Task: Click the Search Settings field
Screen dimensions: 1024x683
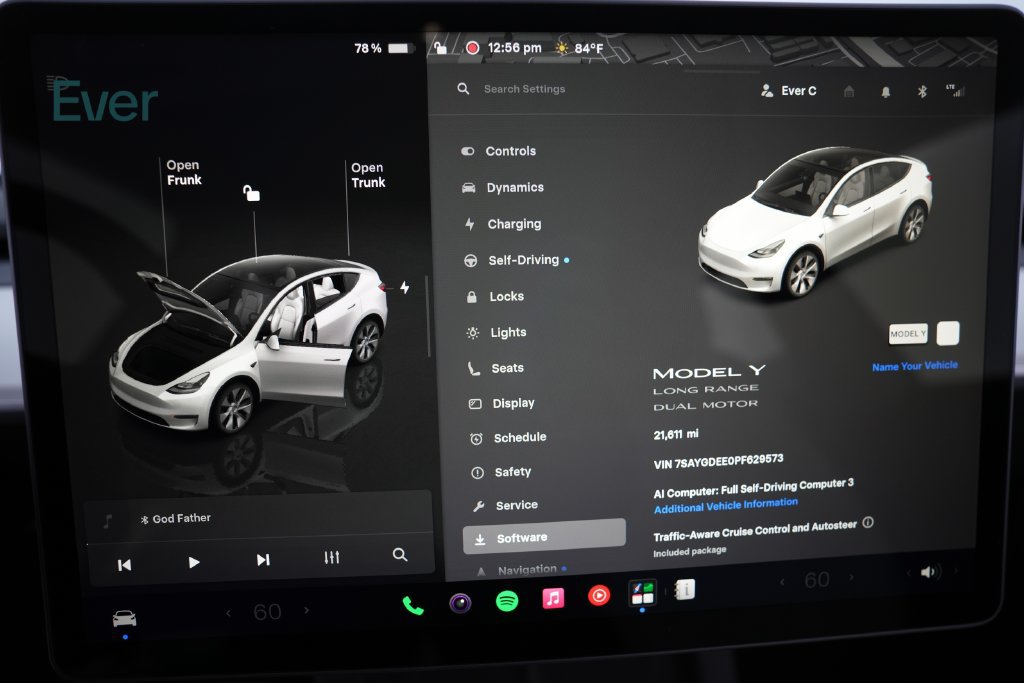Action: coord(524,89)
